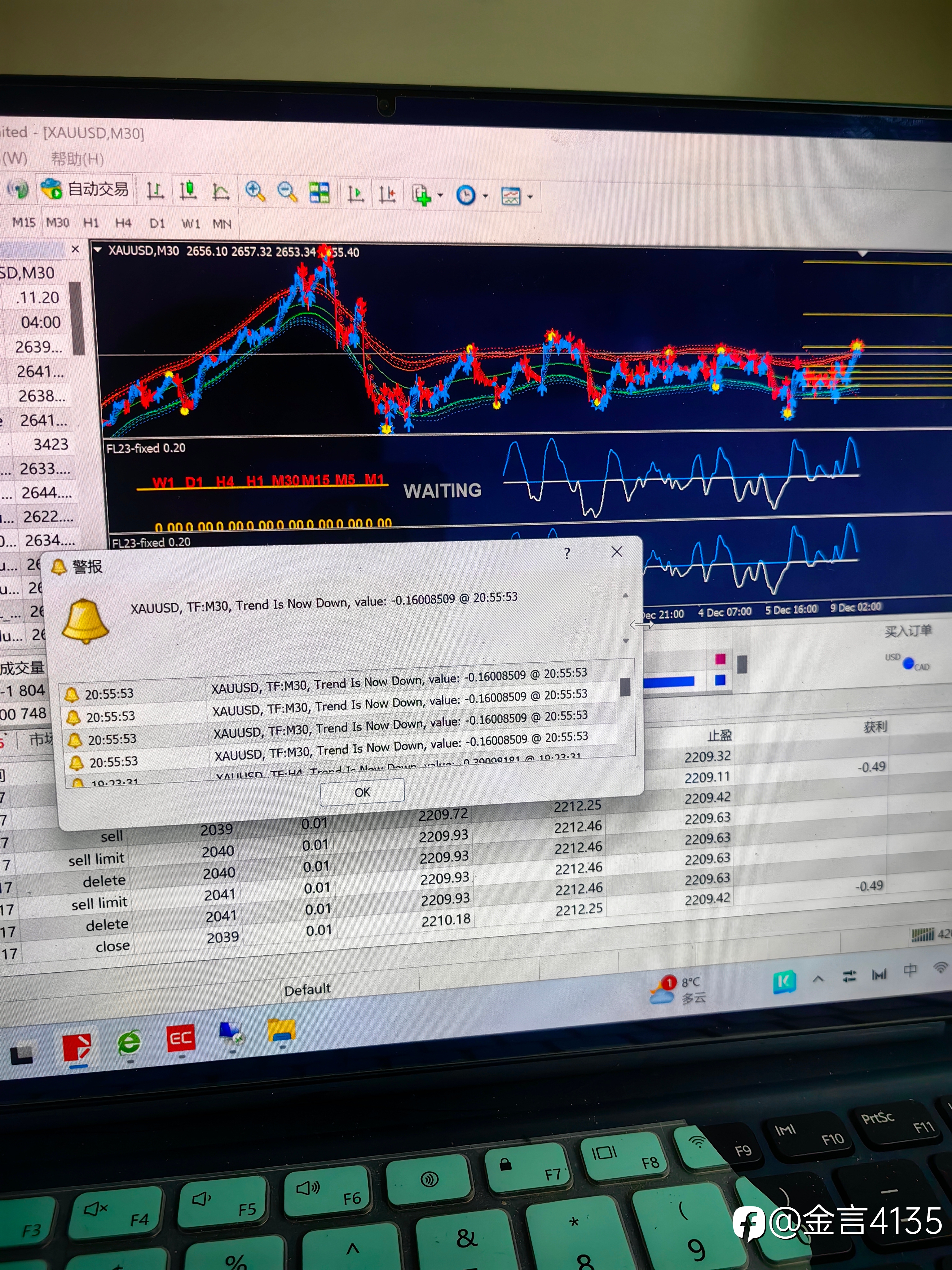This screenshot has height=1270, width=952.
Task: Click the 获利 column header
Action: (x=875, y=727)
